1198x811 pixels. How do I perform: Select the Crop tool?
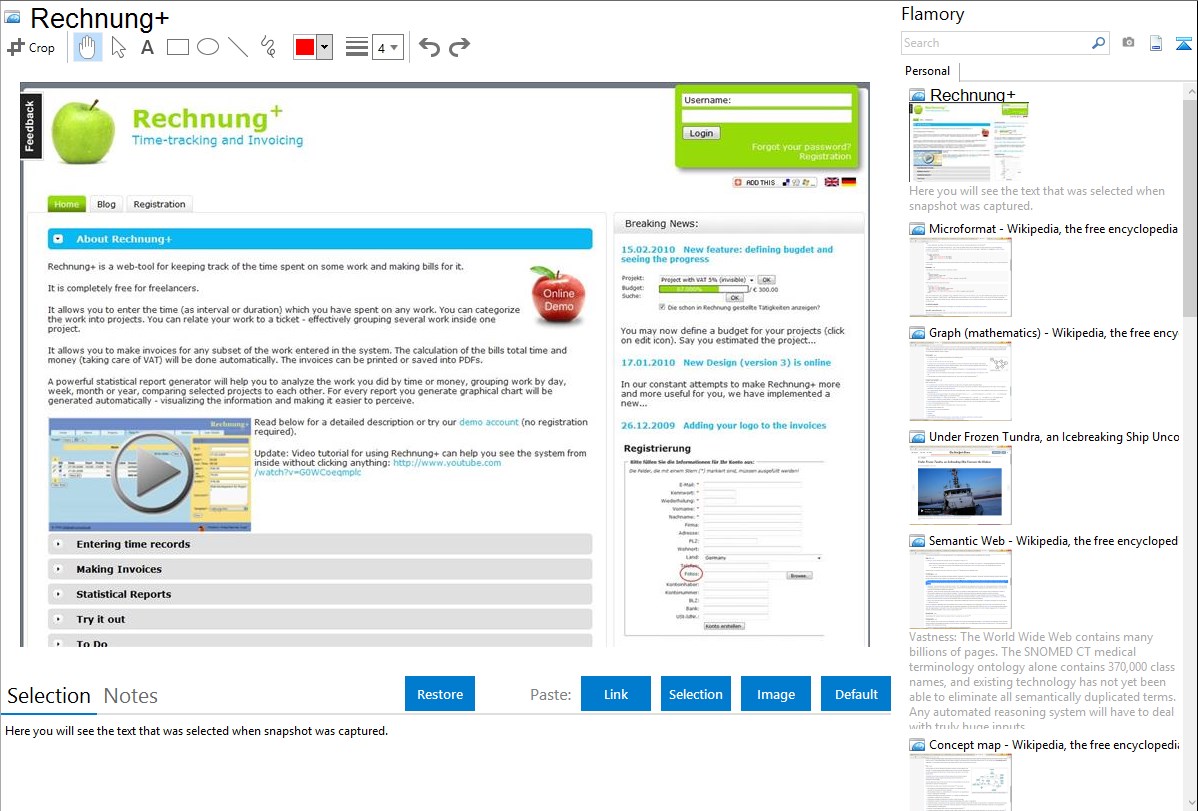(31, 47)
